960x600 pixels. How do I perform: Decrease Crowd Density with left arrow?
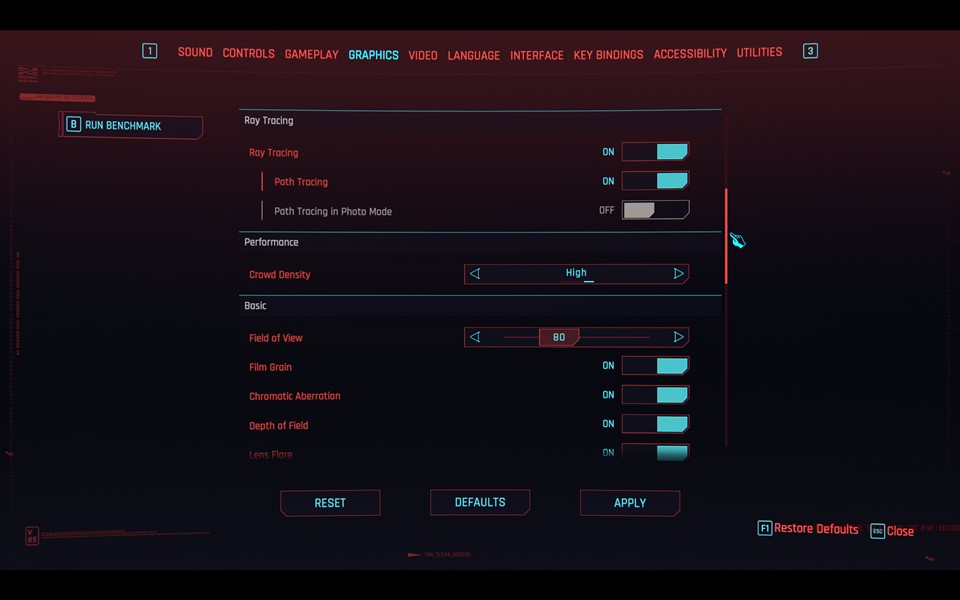475,274
